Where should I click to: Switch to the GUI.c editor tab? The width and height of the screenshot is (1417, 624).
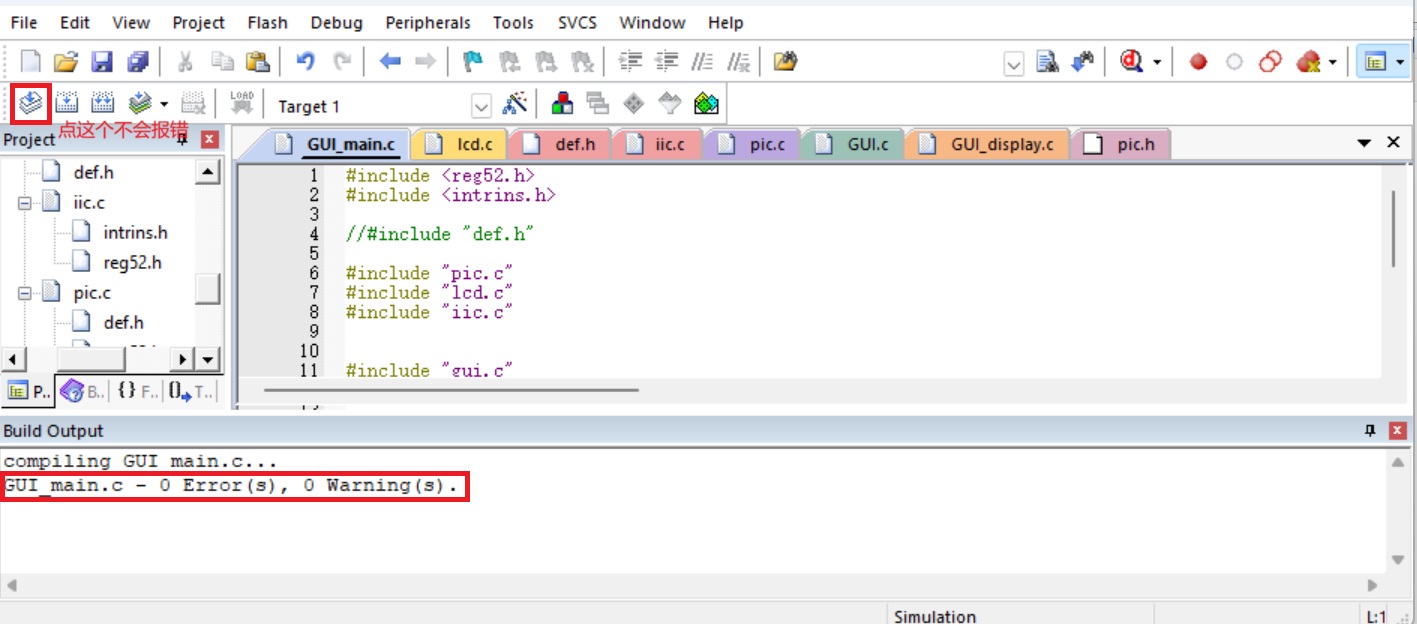coord(853,144)
